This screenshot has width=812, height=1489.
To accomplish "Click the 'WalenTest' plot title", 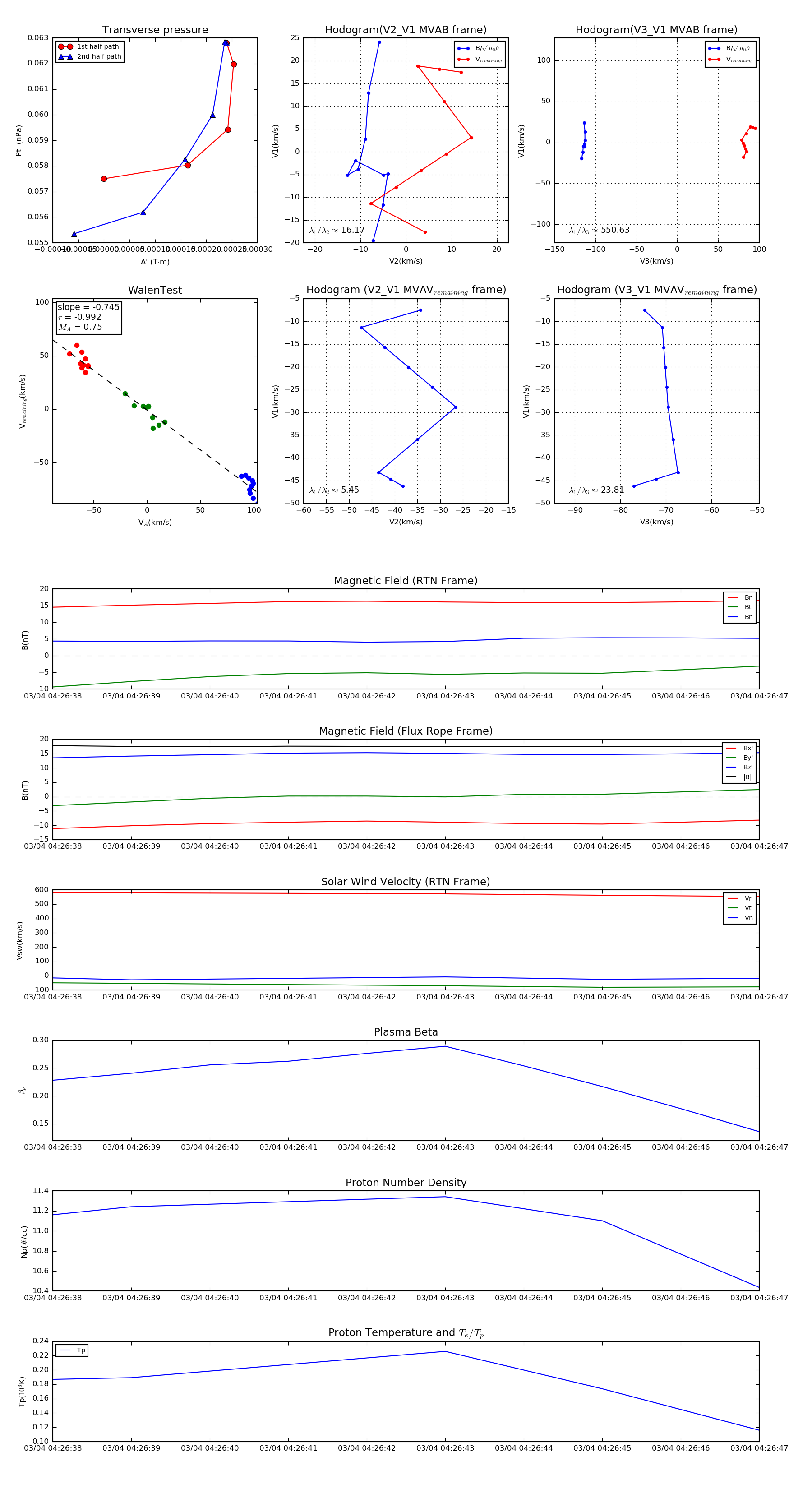I will (155, 290).
